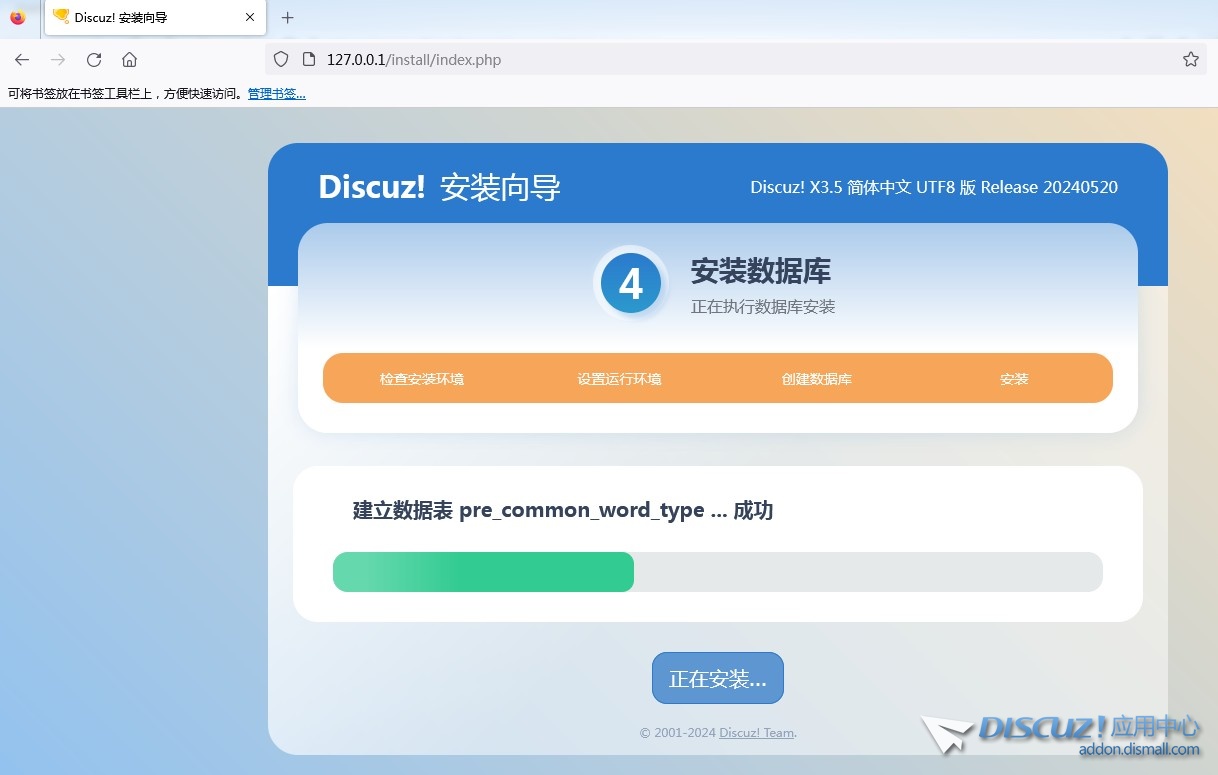Open the 管理书签... link

pyautogui.click(x=277, y=94)
